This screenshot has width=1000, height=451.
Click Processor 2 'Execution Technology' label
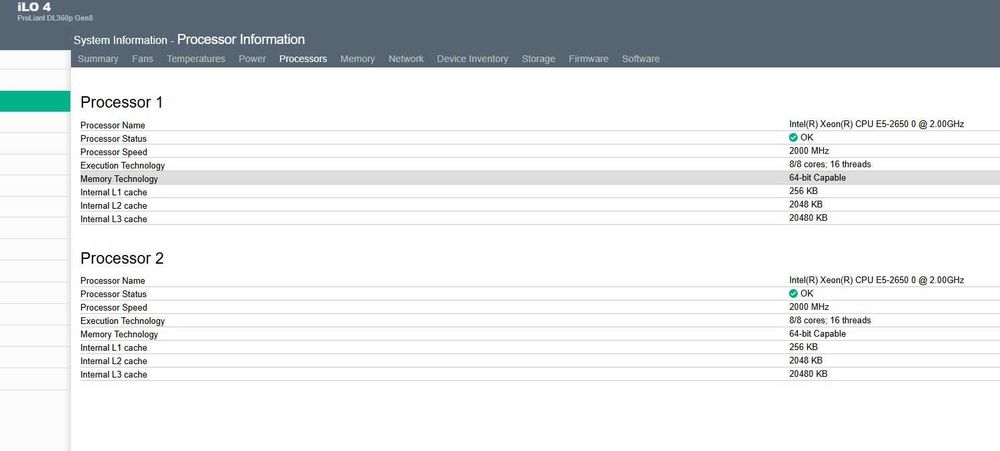tap(122, 321)
